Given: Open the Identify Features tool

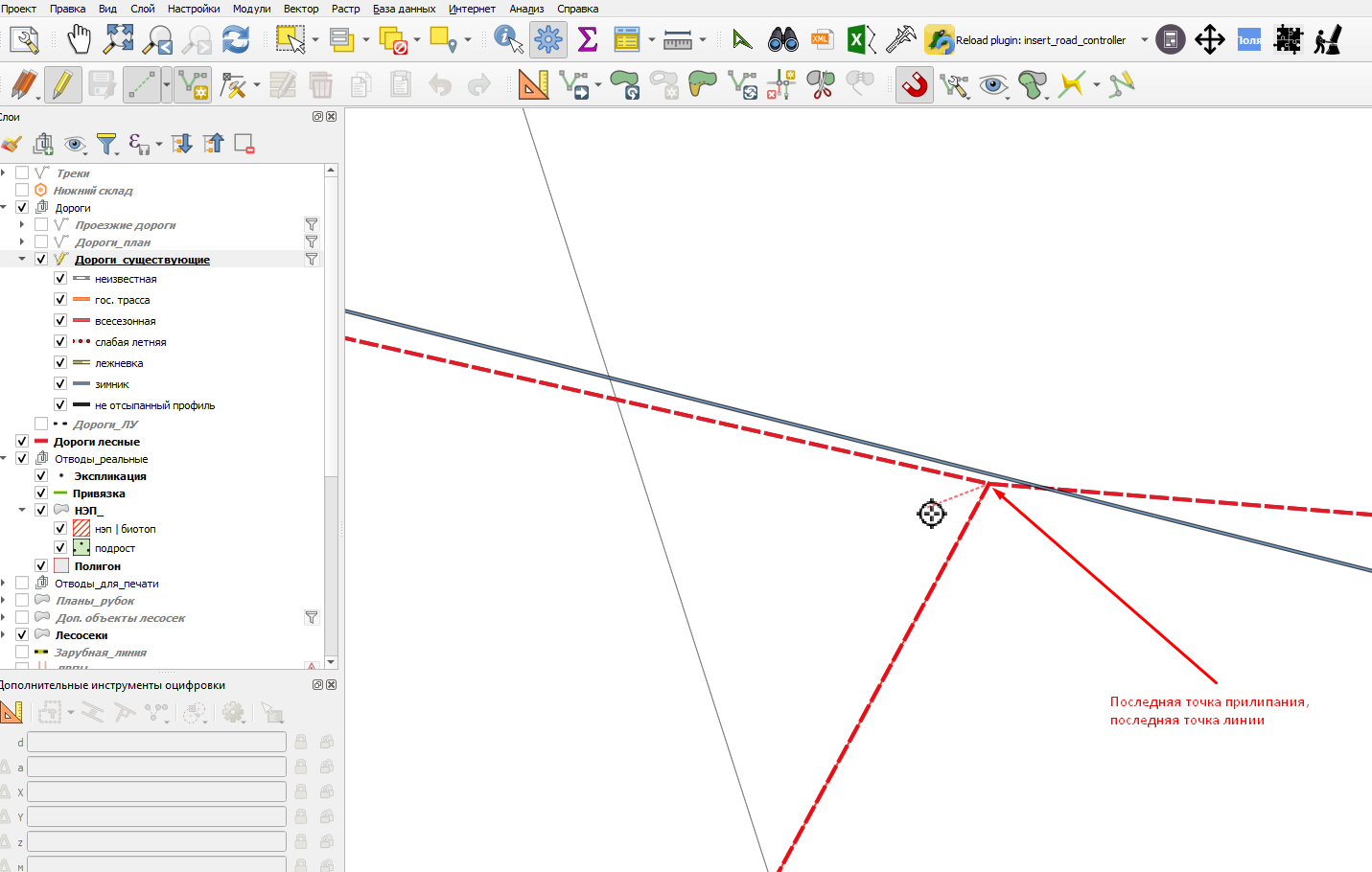Looking at the screenshot, I should (508, 39).
